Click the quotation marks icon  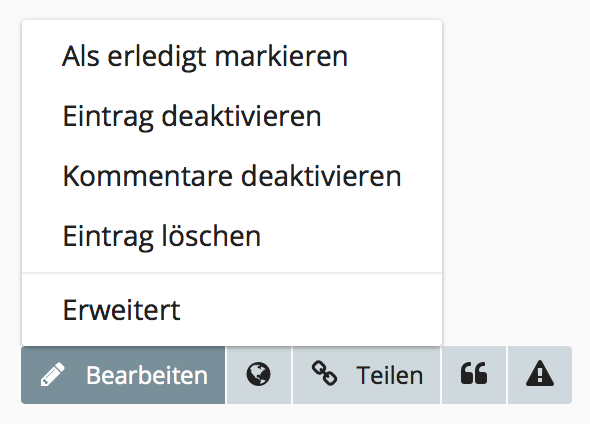point(474,374)
